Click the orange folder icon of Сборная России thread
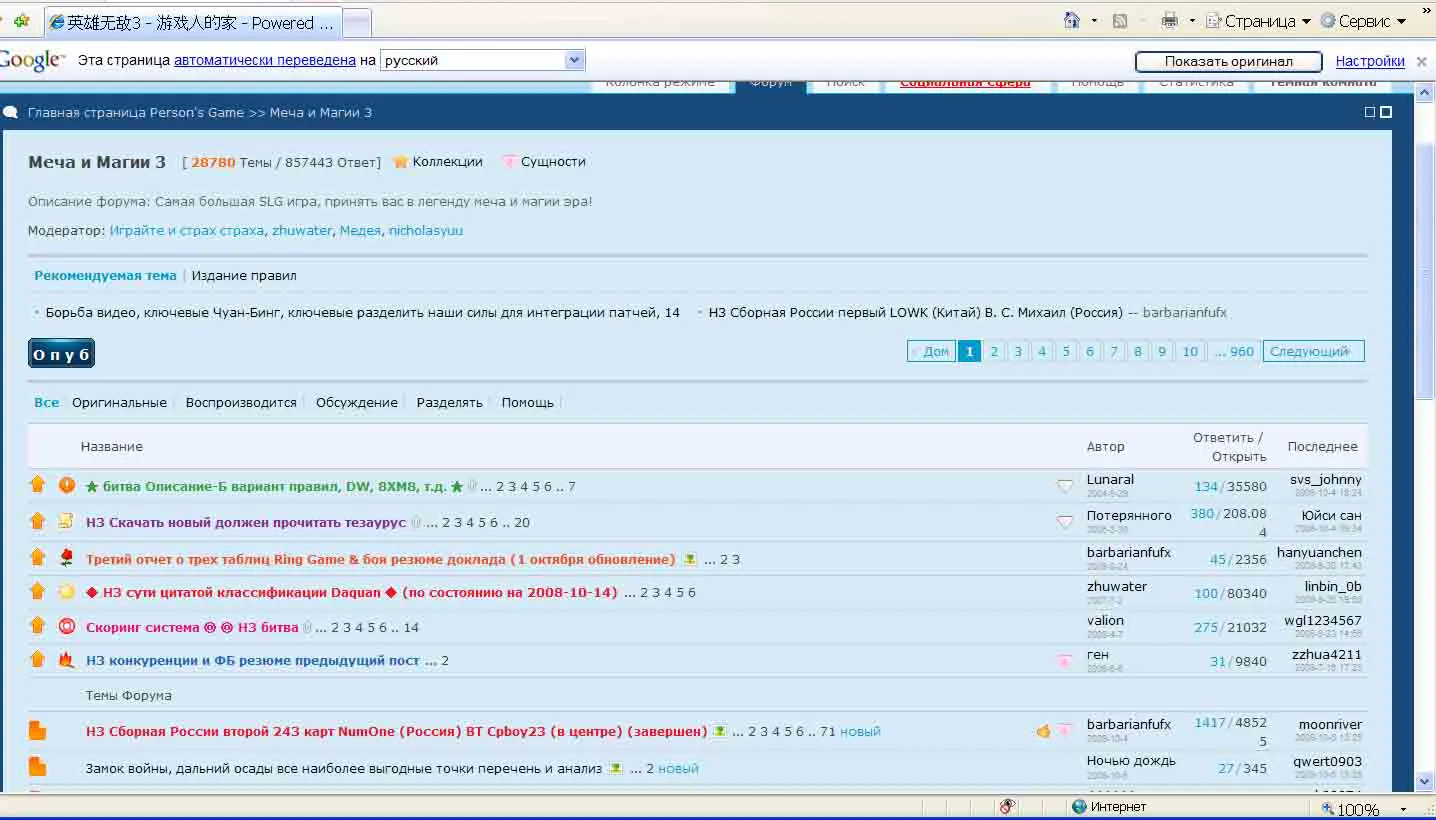Screen dimensions: 1436x820 tap(37, 731)
